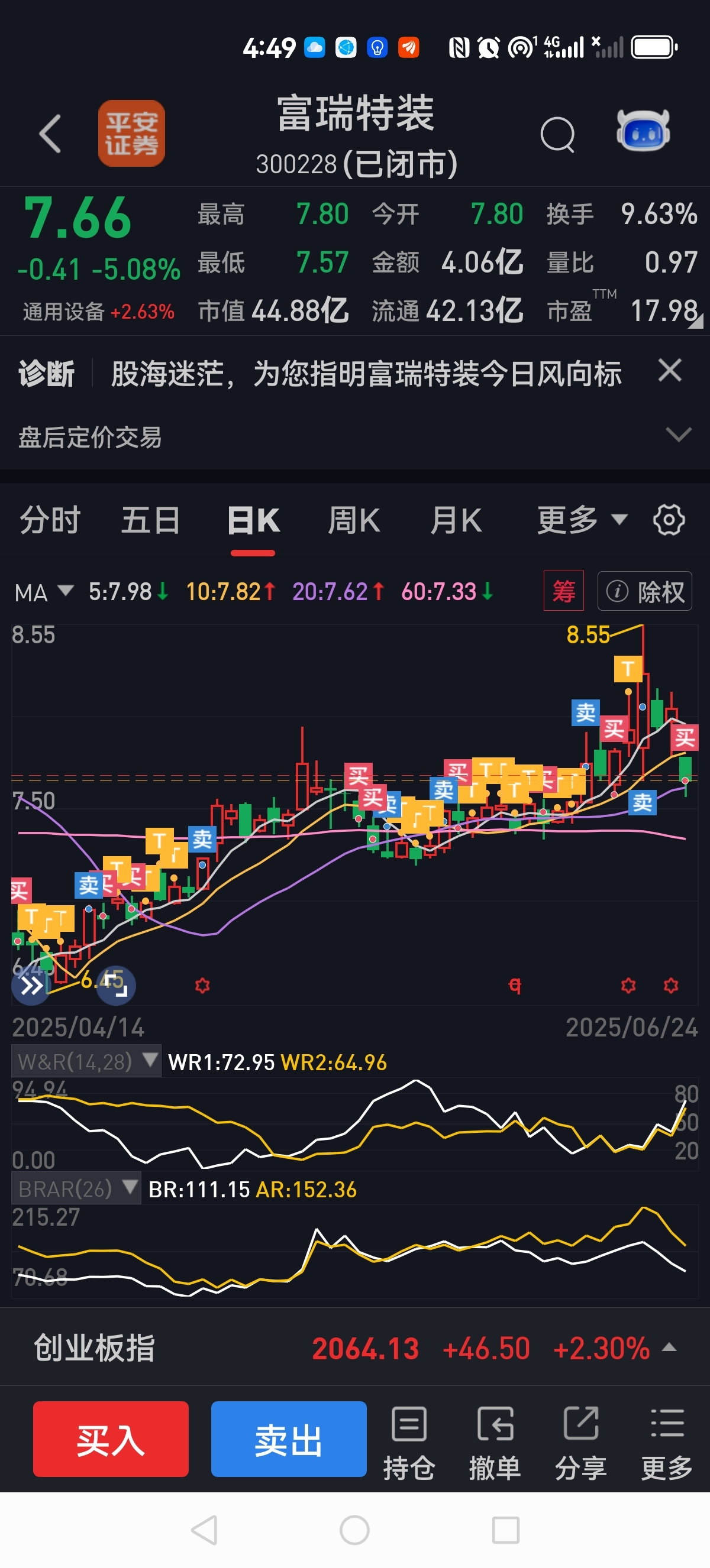
Task: Tap Android home navigation button
Action: click(354, 1530)
